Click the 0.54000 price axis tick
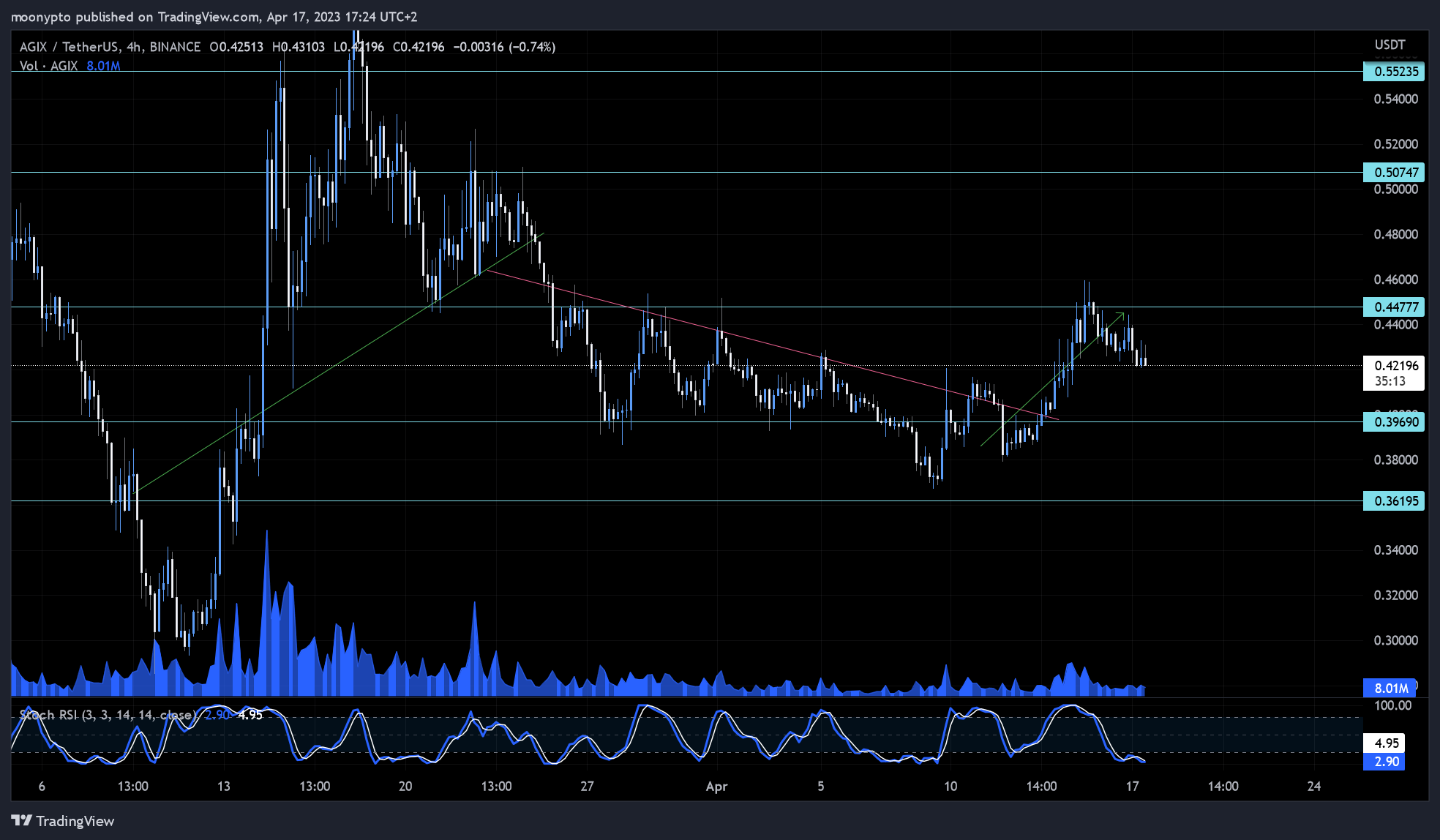 (1396, 99)
